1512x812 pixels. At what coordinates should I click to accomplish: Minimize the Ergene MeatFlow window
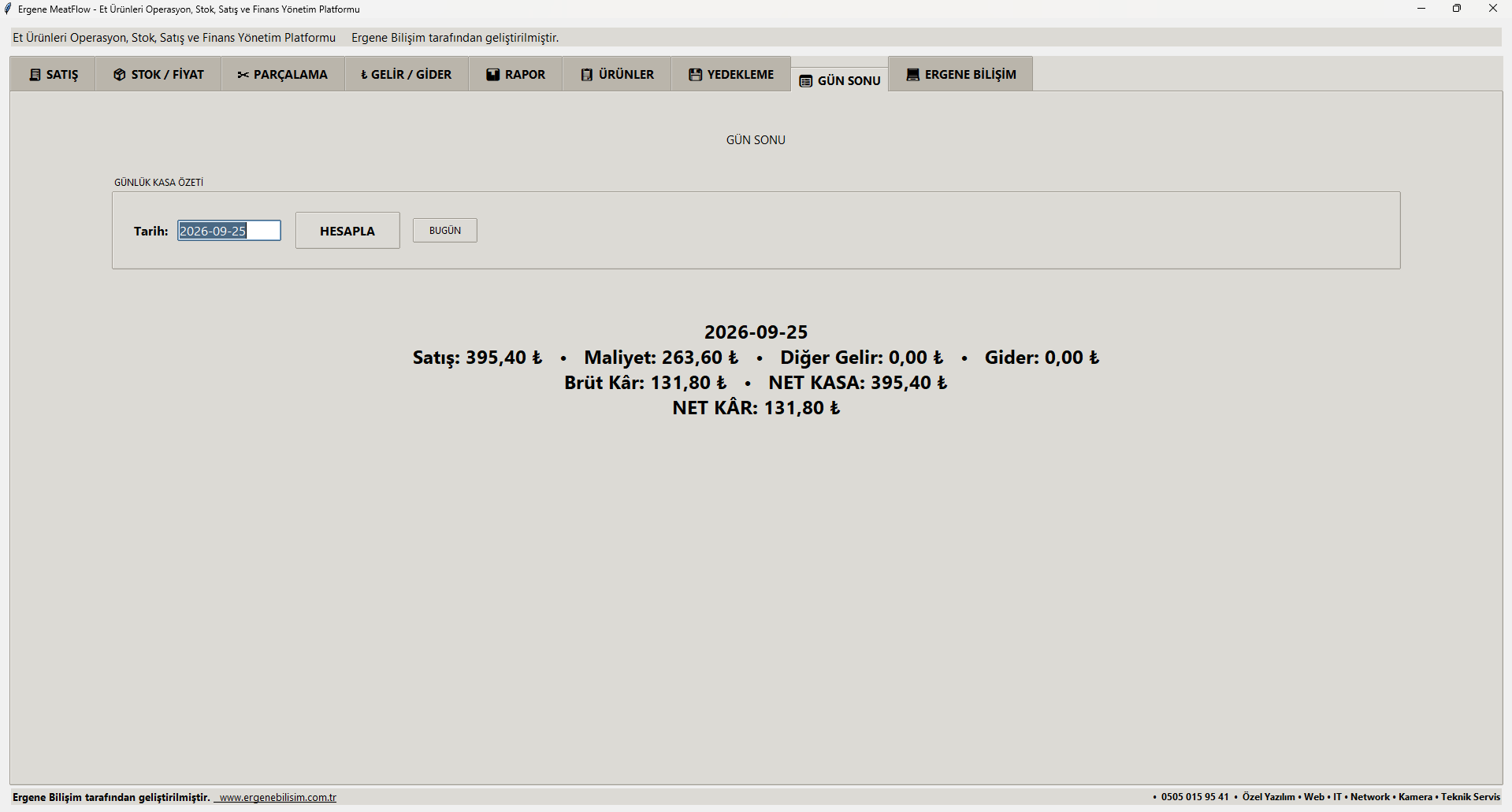1421,9
